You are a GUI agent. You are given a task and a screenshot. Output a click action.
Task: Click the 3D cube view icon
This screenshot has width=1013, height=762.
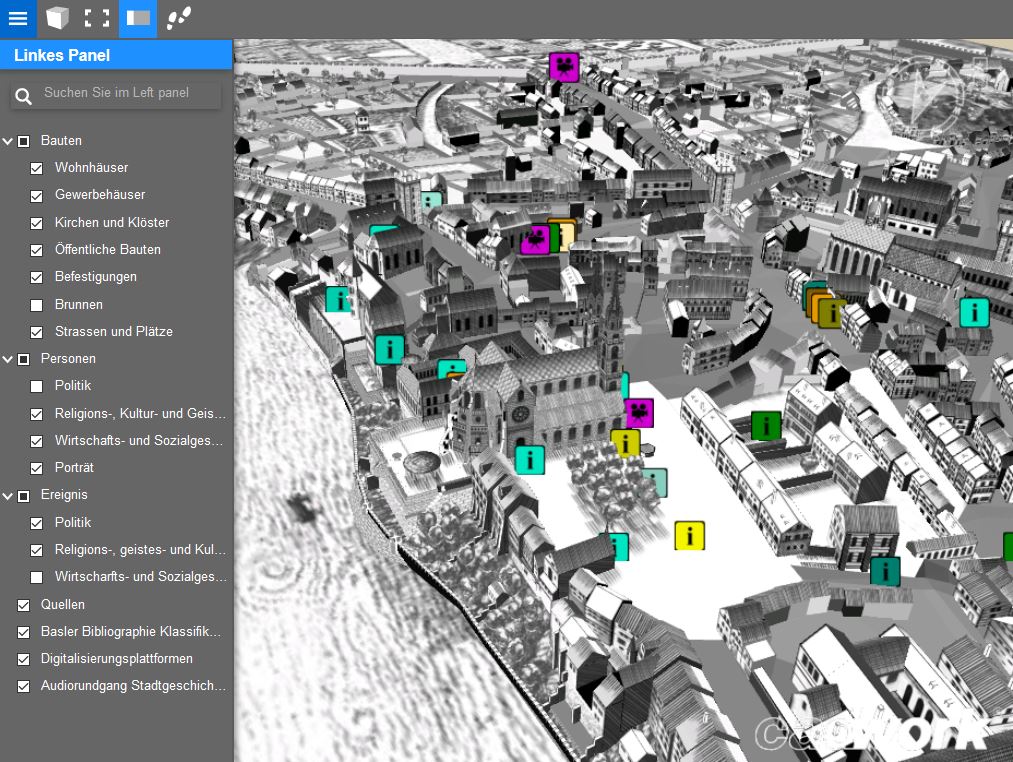58,18
